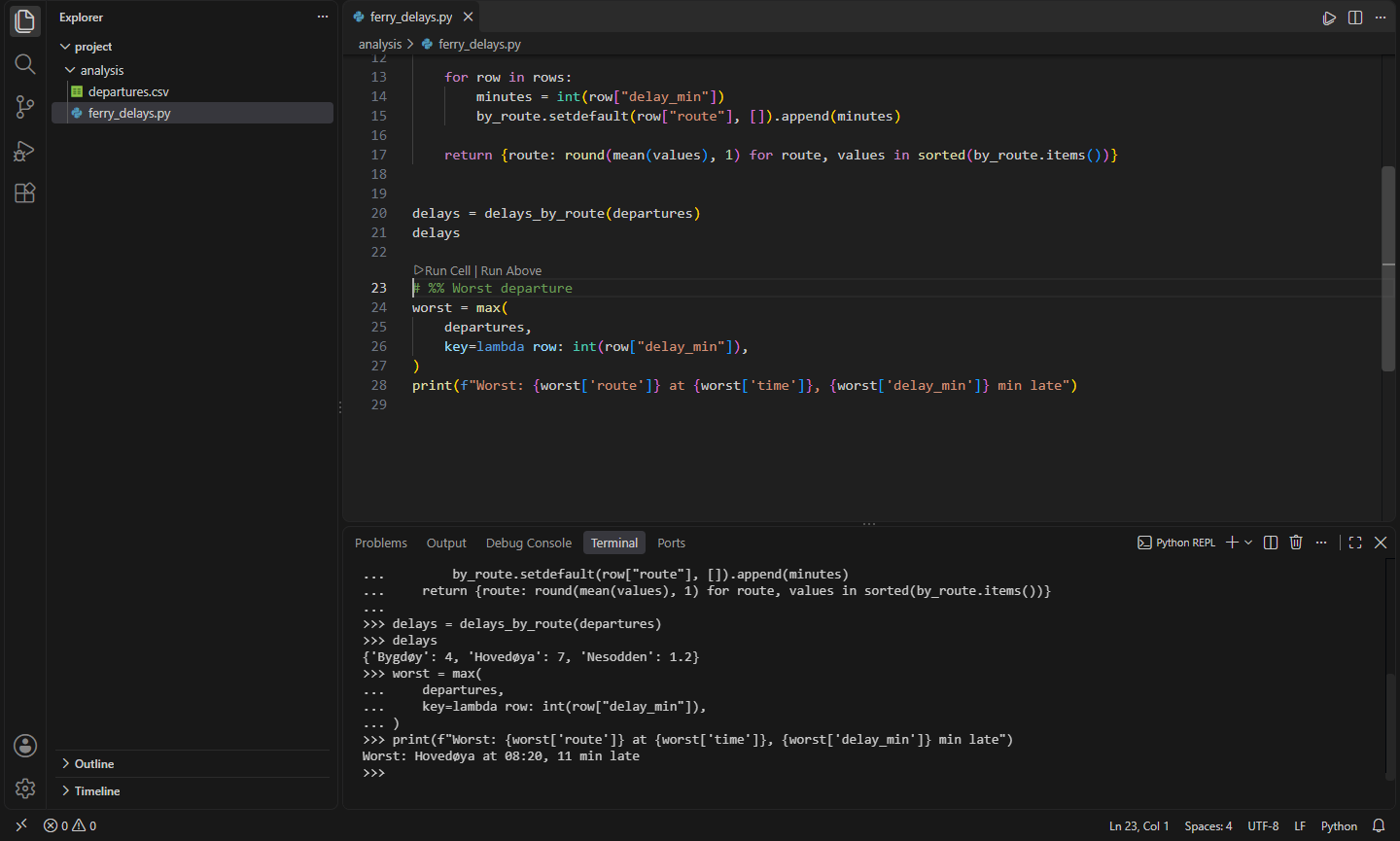Select ferry_delays.py in the explorer tree
Screen dimensions: 1400x841
[x=192, y=113]
